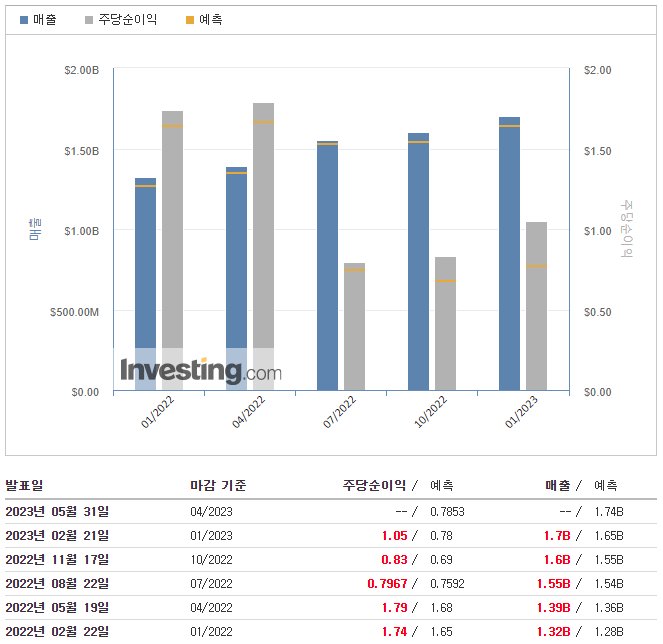Image resolution: width=663 pixels, height=644 pixels.
Task: Select the 2023년 02월 21일 date cell
Action: point(57,536)
